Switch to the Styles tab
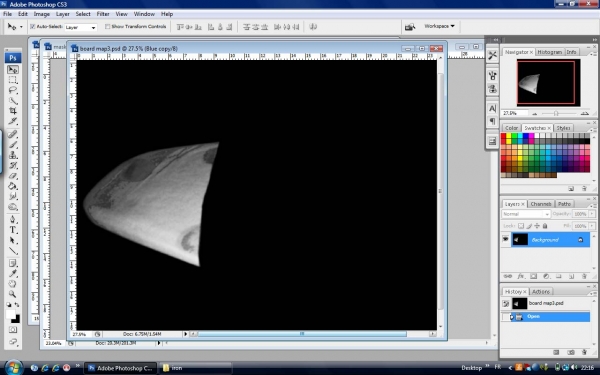Screen dimensions: 600x375 point(563,128)
